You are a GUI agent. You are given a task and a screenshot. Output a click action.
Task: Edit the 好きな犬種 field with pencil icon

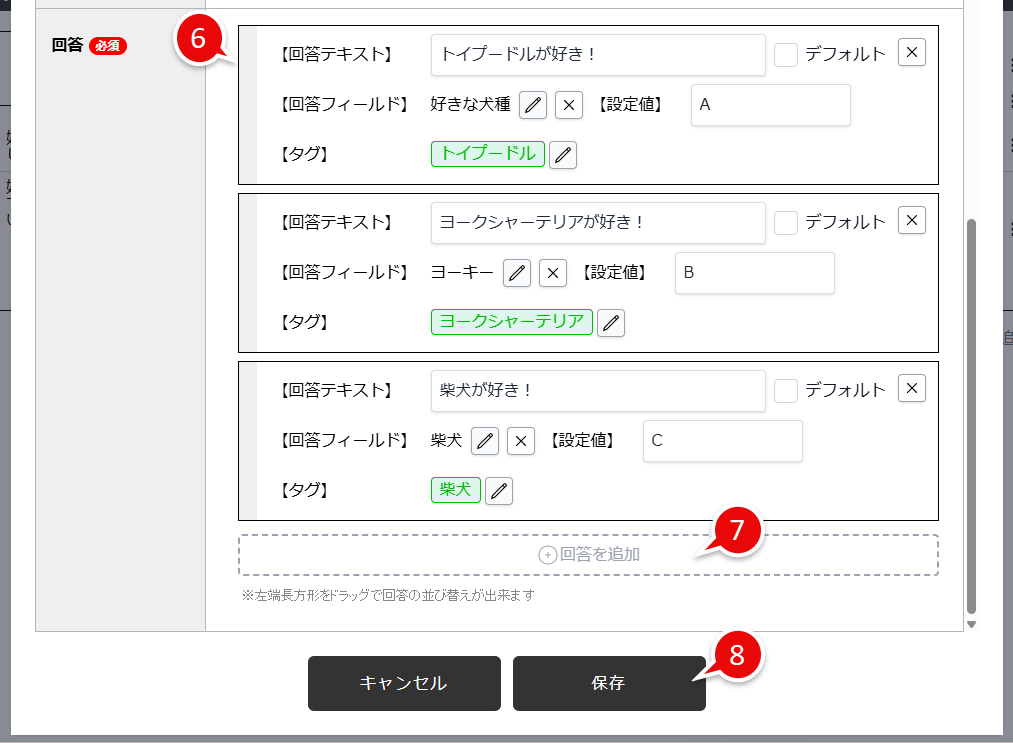coord(532,104)
